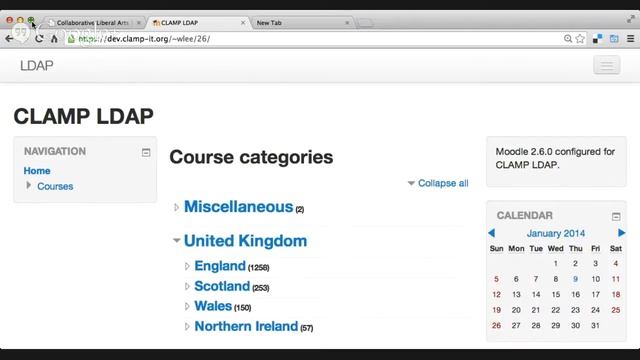Expand the Wales subcategory arrow
640x360 pixels.
pos(187,306)
